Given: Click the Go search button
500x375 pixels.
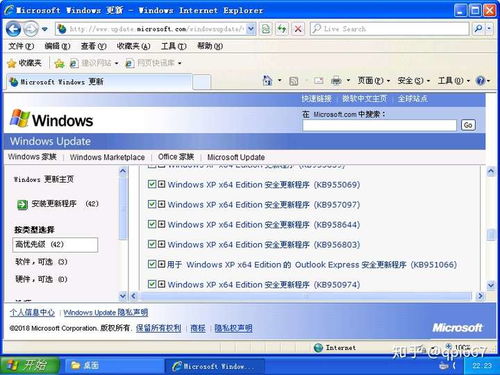Looking at the screenshot, I should [468, 125].
